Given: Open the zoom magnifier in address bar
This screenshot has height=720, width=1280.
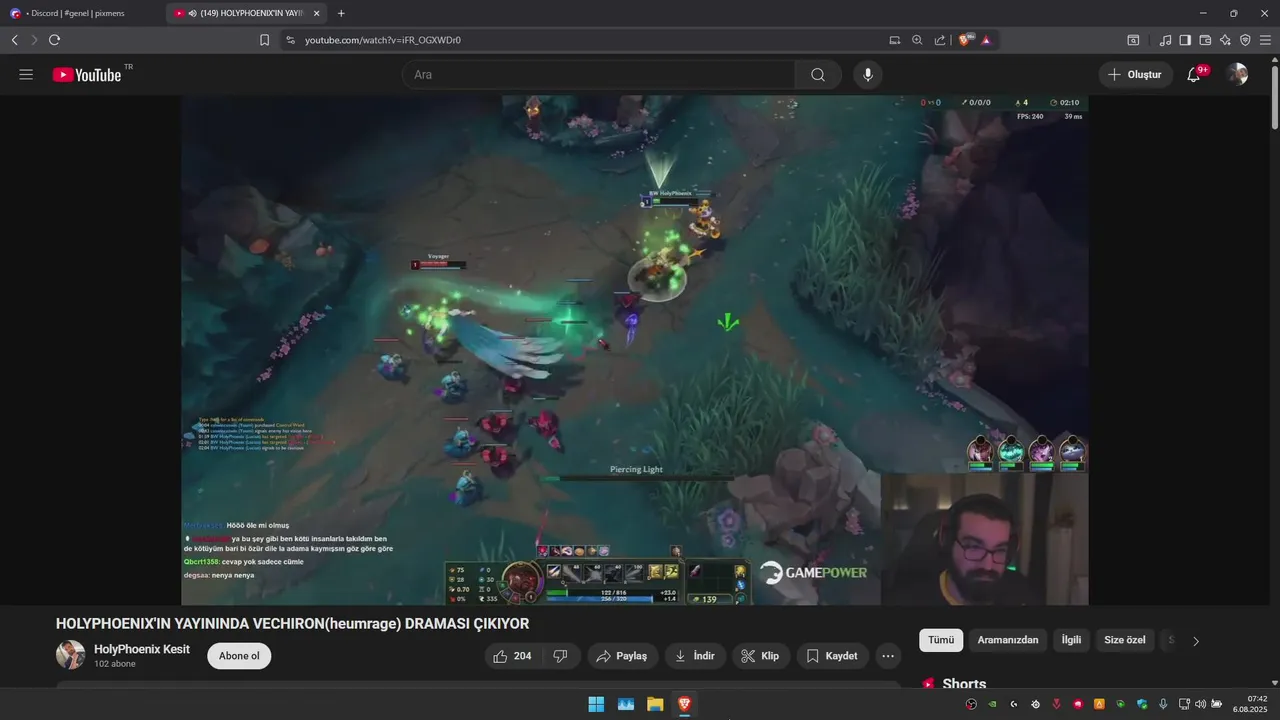Looking at the screenshot, I should [x=917, y=40].
